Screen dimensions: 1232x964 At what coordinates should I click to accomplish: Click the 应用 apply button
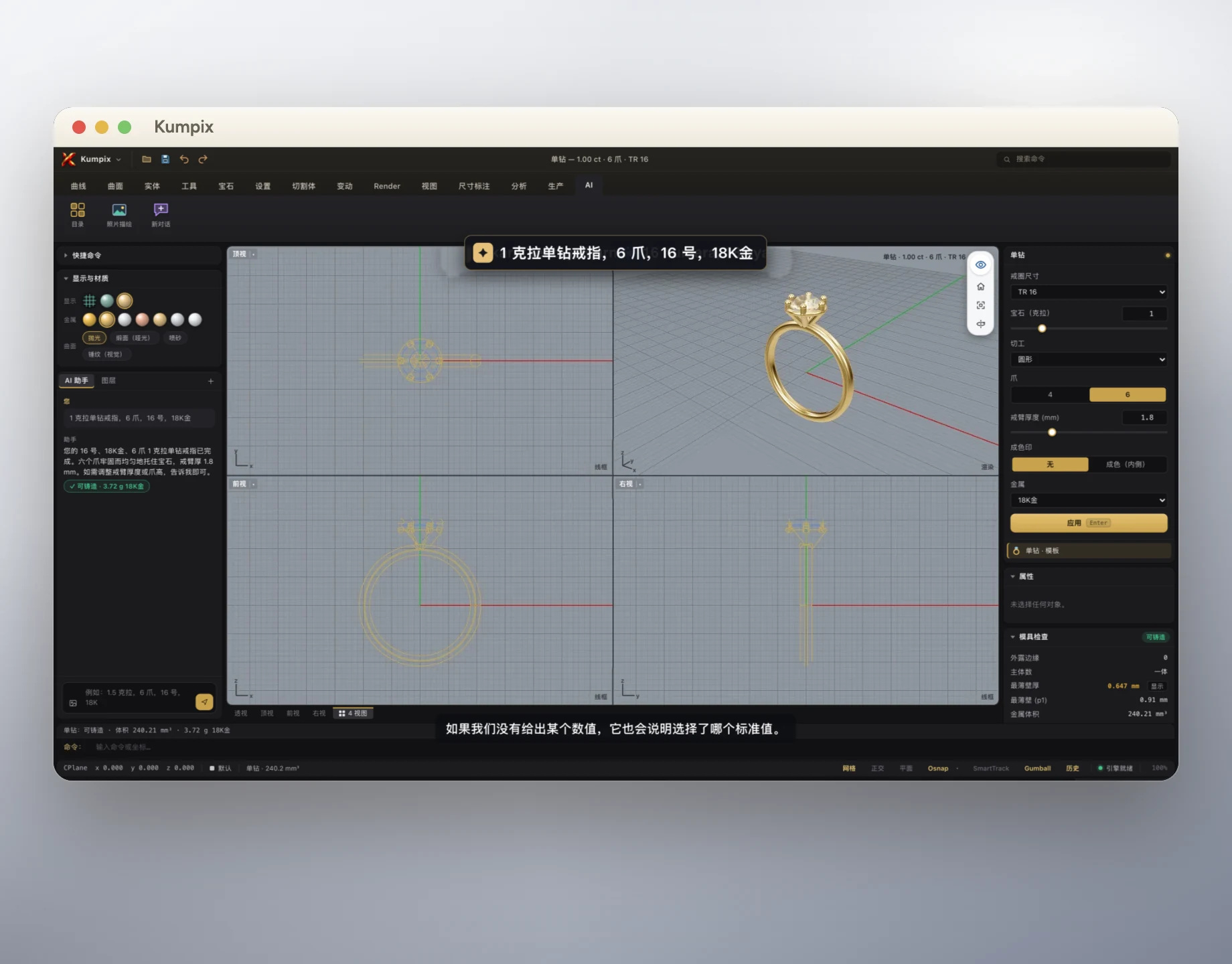pos(1089,523)
